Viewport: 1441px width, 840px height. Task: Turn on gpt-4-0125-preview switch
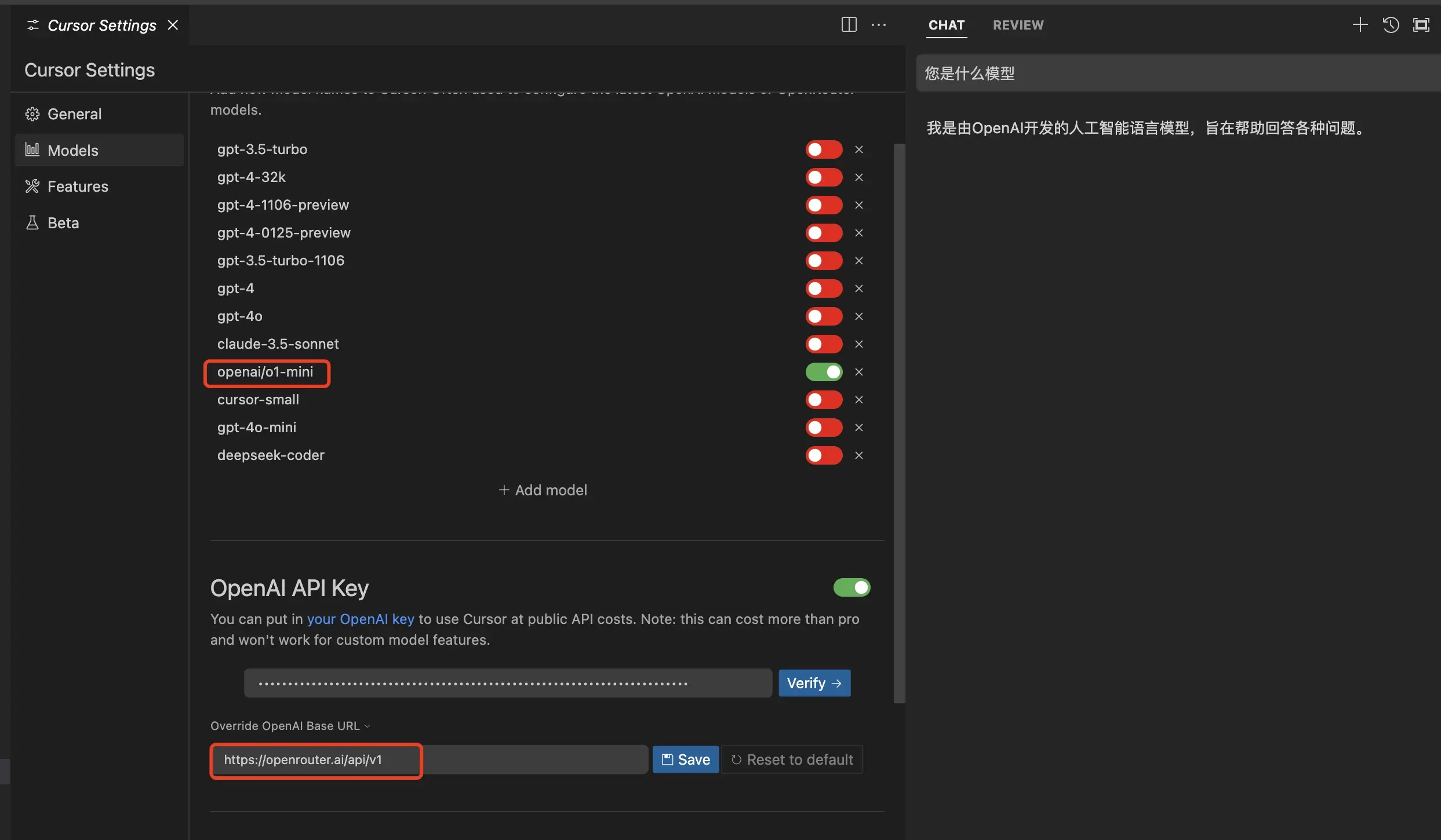[x=824, y=233]
